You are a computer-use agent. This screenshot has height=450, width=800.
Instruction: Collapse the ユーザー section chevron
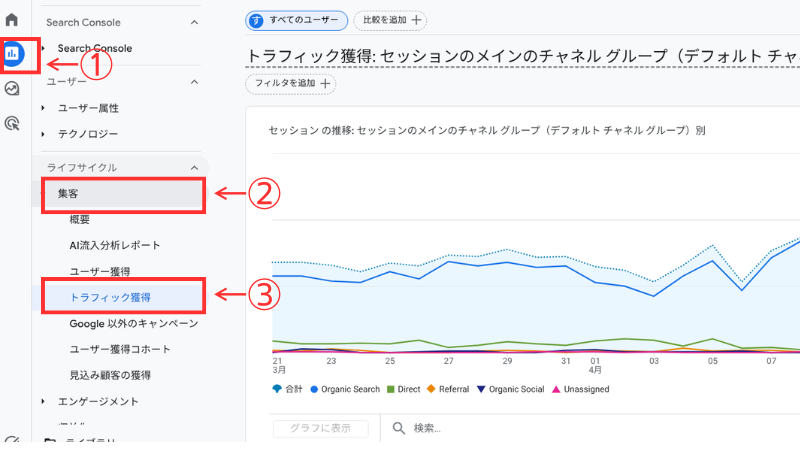click(194, 81)
